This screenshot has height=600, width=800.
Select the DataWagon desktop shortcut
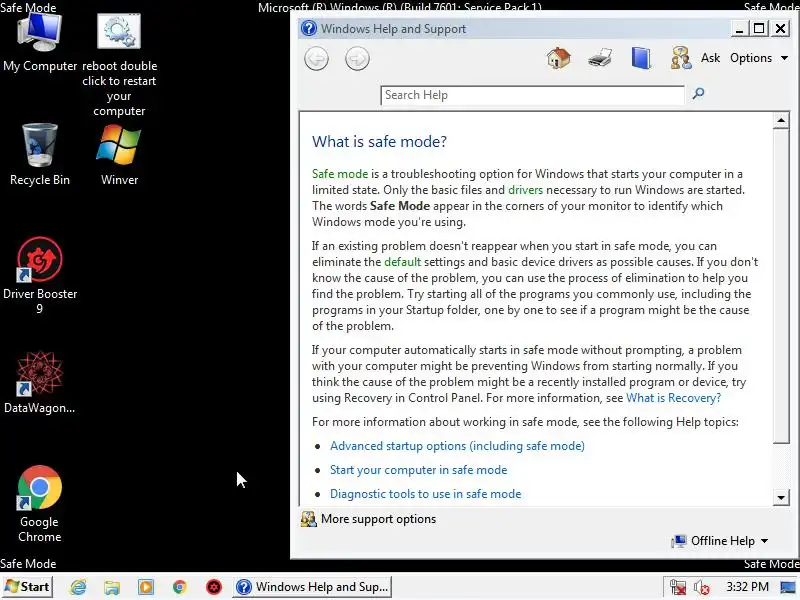pyautogui.click(x=40, y=382)
